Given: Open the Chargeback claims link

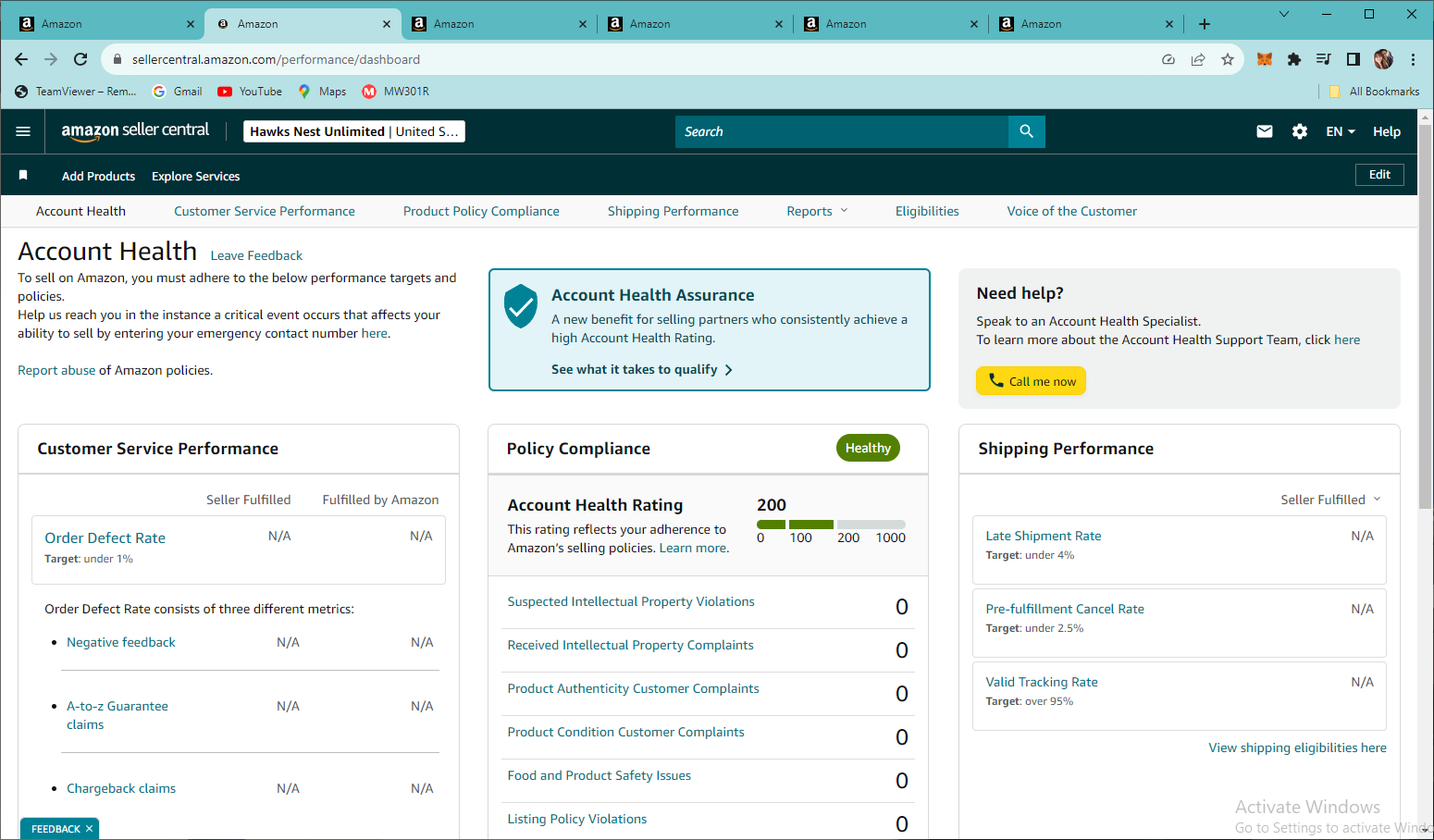Looking at the screenshot, I should (121, 788).
